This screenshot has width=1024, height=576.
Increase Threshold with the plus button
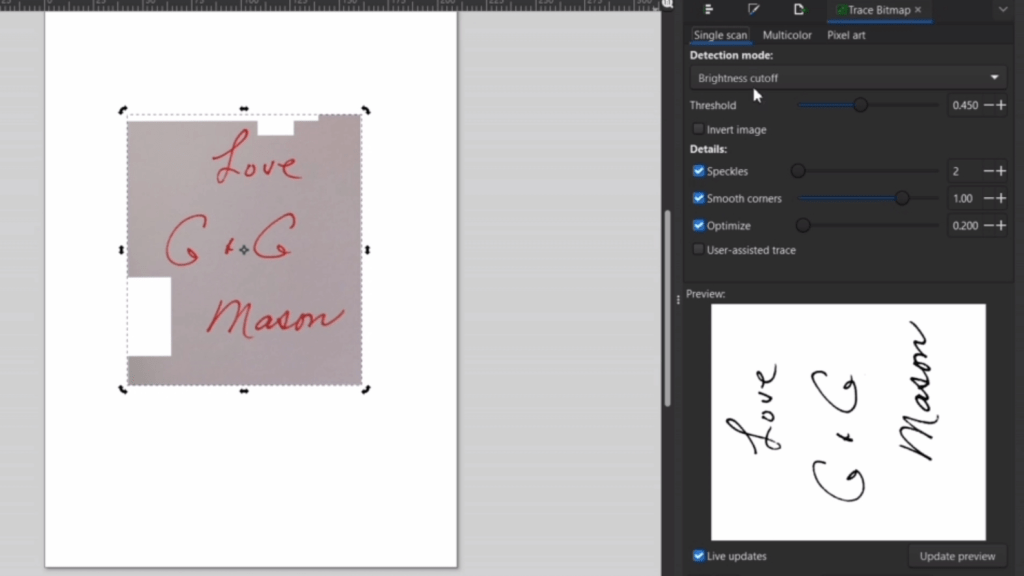[1001, 105]
